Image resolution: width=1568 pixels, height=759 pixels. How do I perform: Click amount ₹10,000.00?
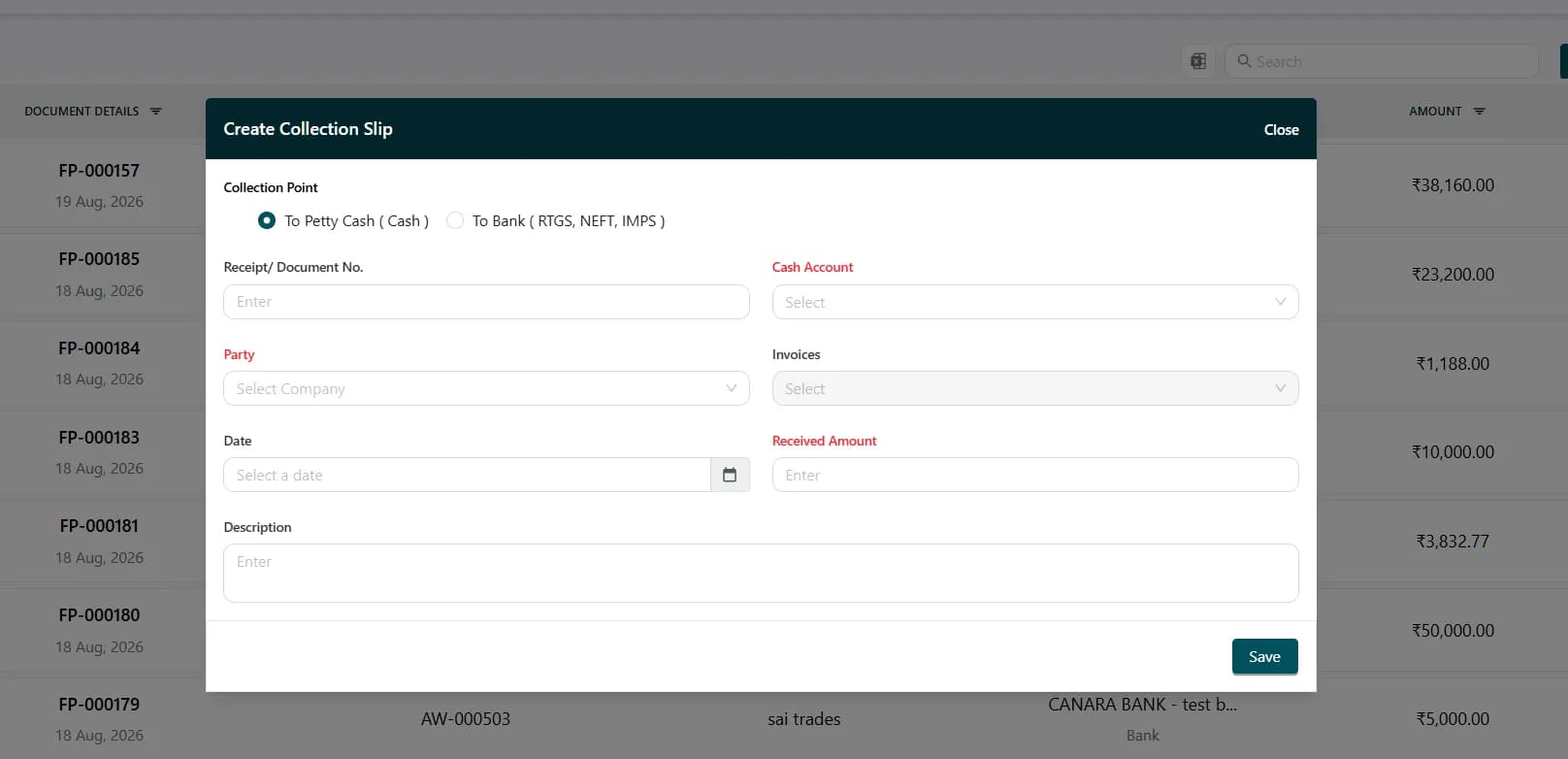pos(1453,452)
